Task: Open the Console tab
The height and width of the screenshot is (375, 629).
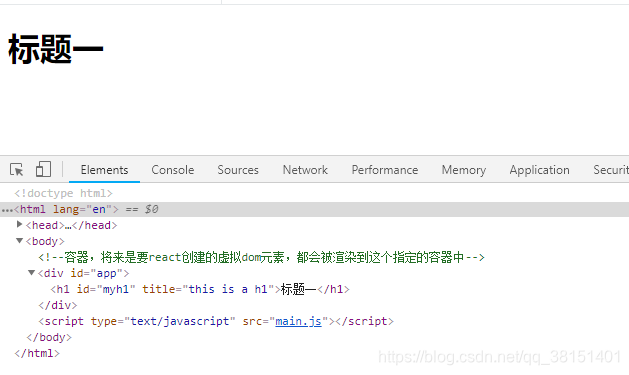Action: pyautogui.click(x=172, y=170)
